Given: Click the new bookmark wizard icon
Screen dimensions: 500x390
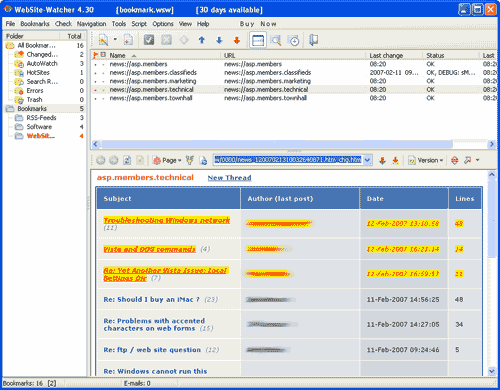Looking at the screenshot, I should click(x=103, y=40).
